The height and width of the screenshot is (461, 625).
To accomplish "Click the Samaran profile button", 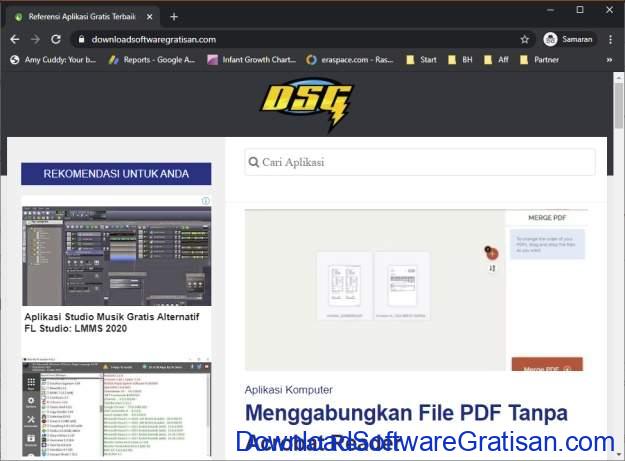I will coord(569,39).
